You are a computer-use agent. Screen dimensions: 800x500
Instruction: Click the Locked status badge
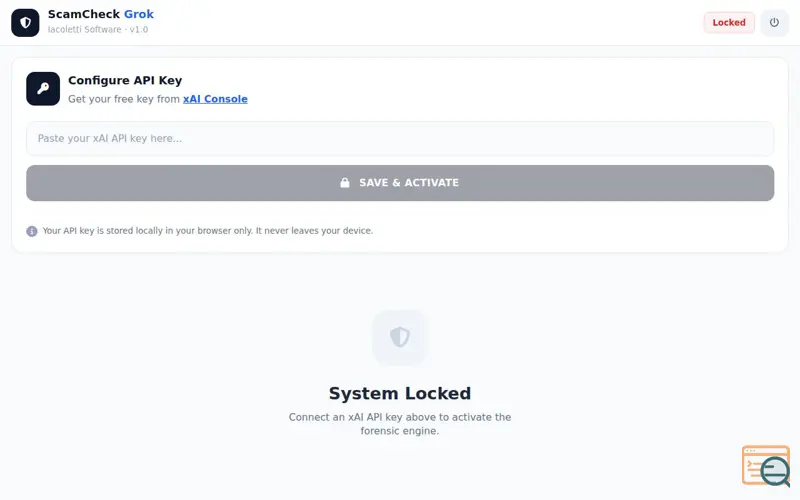729,22
